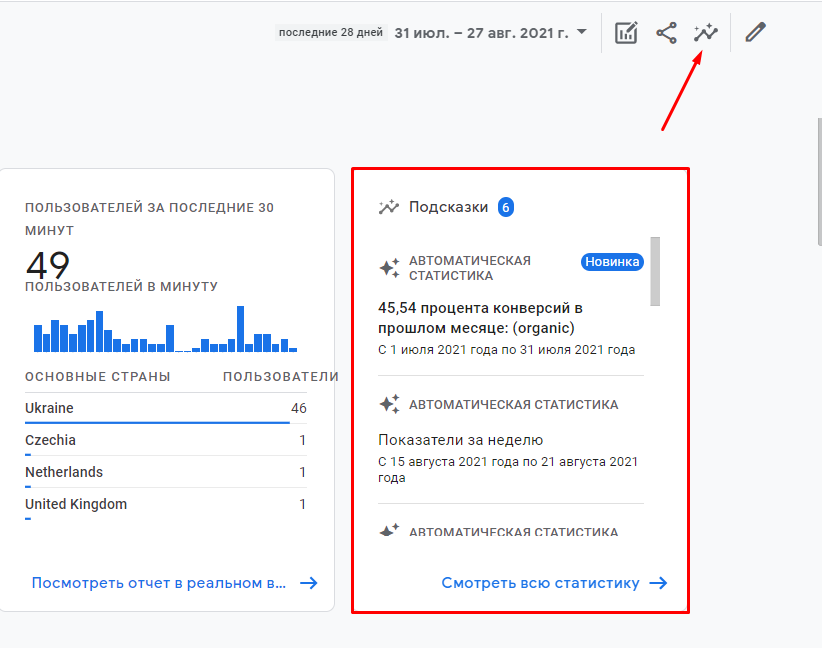Click the customize report chart icon
Viewport: 822px width, 648px height.
click(626, 32)
